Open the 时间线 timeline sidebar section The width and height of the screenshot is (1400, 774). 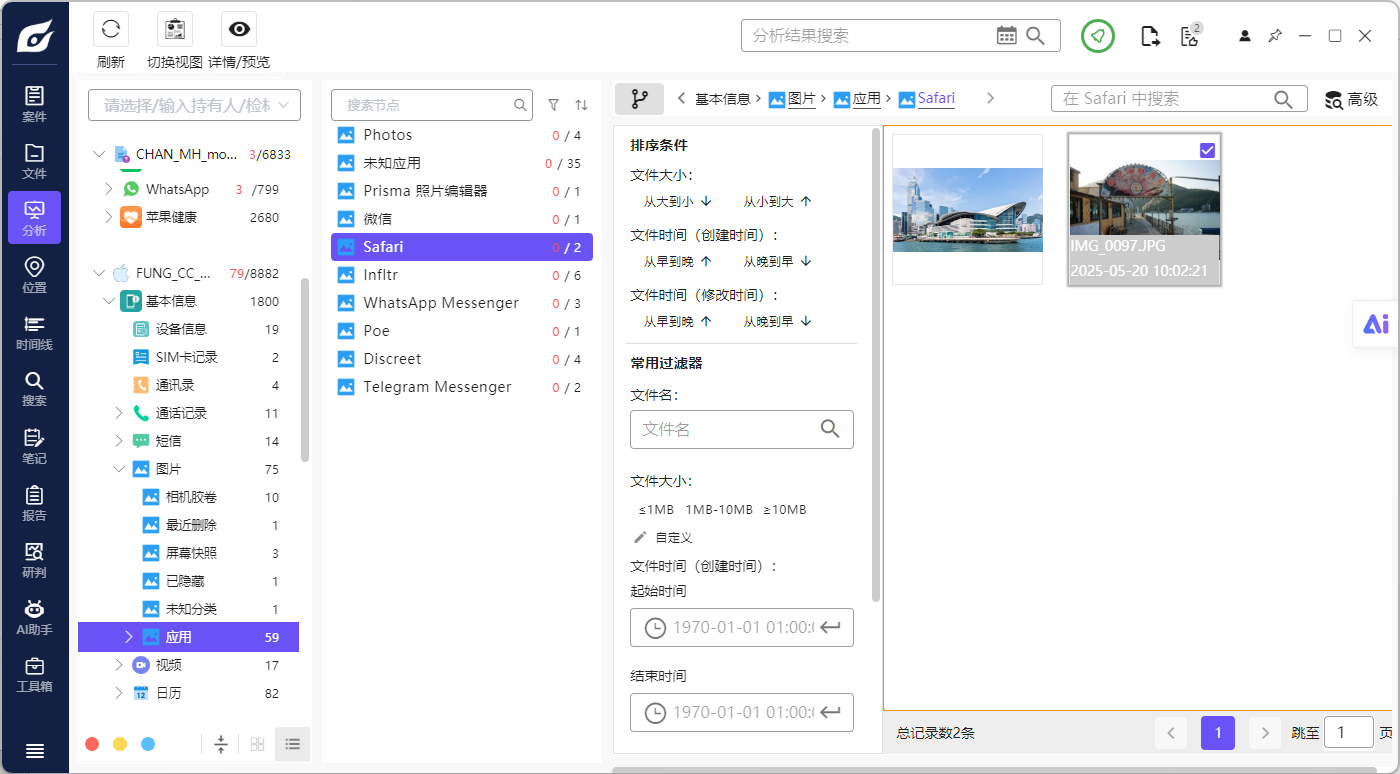coord(34,331)
